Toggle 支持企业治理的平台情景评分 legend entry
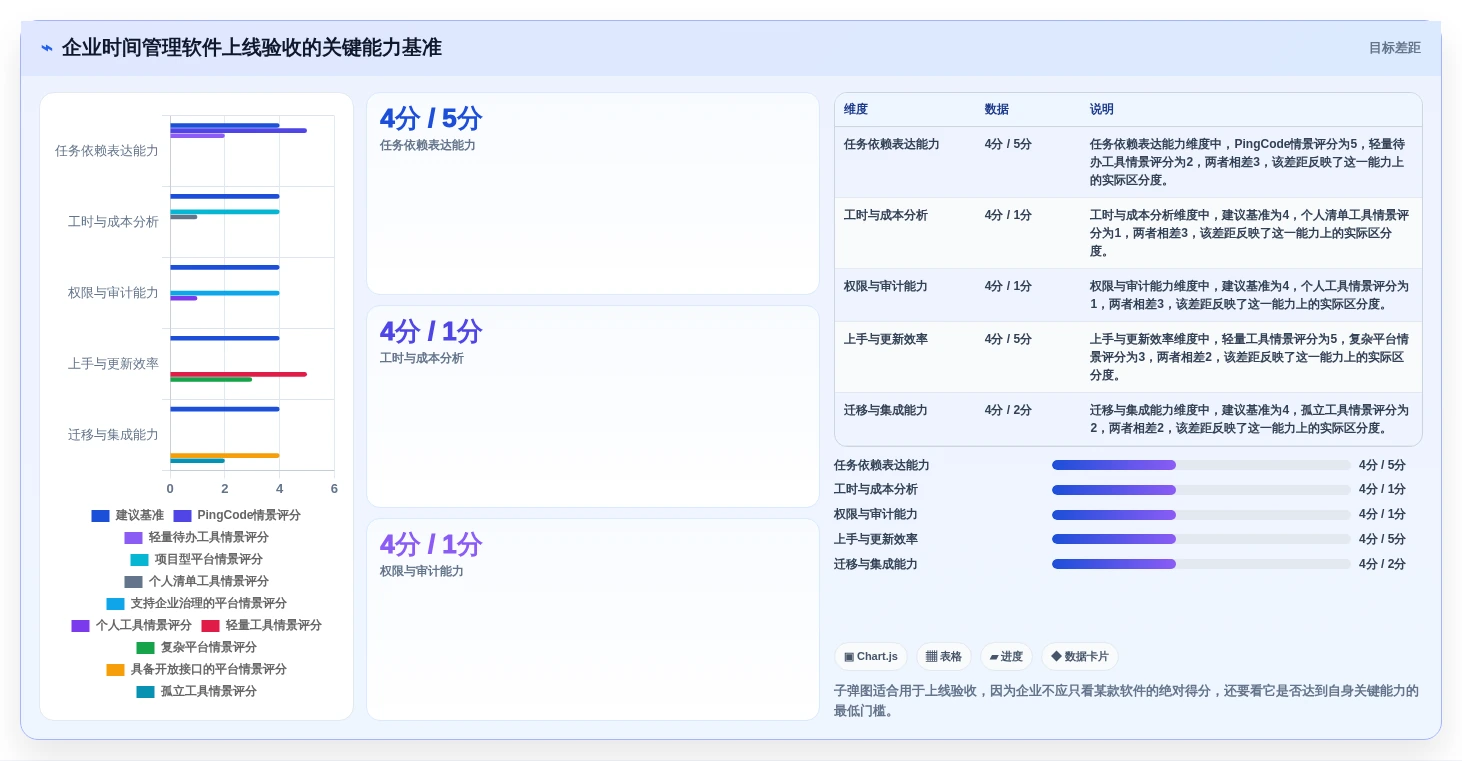 pos(196,604)
